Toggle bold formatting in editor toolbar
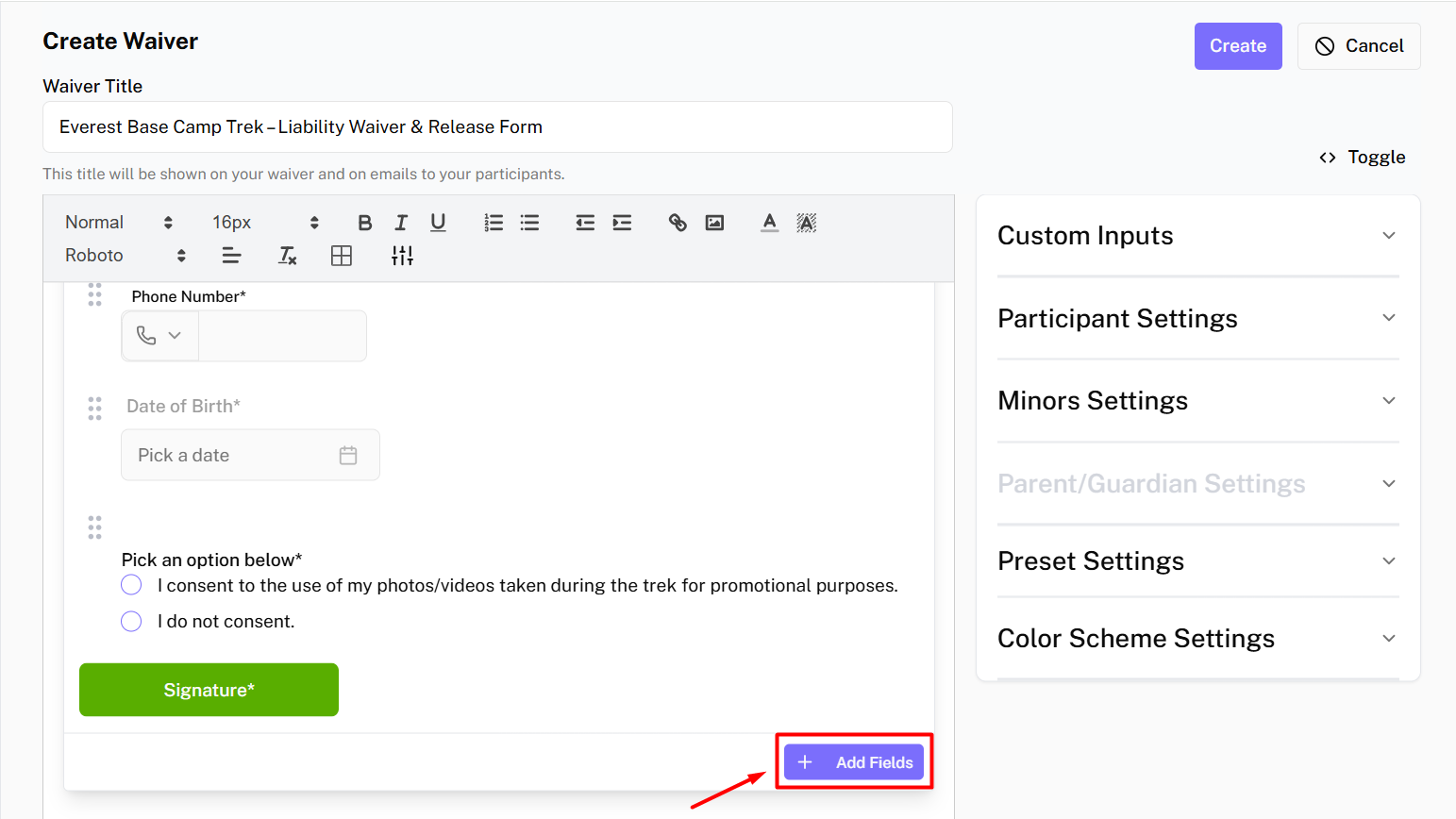The width and height of the screenshot is (1456, 819). coord(365,223)
